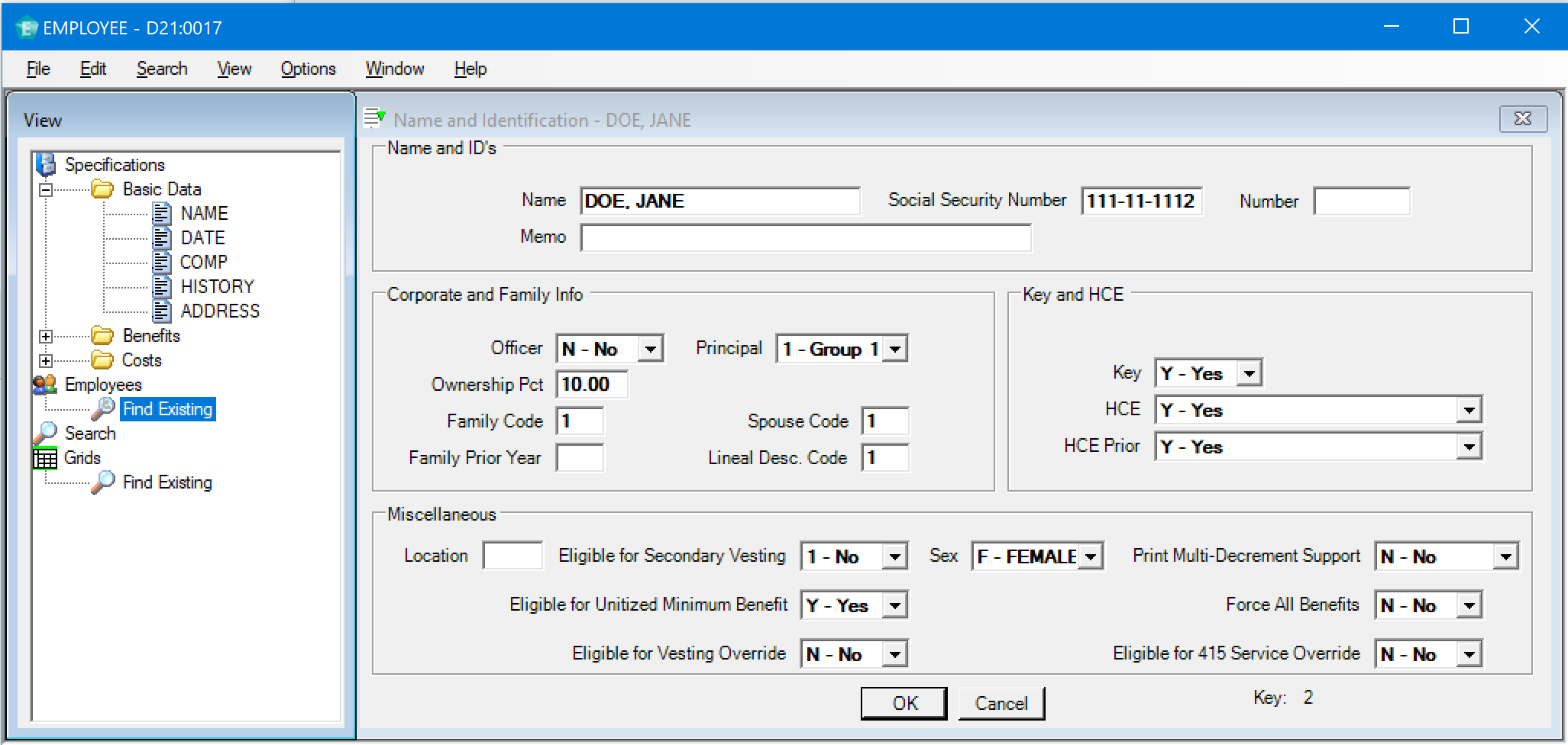Image resolution: width=1568 pixels, height=745 pixels.
Task: Click the Ownership Pct field
Action: pos(592,384)
